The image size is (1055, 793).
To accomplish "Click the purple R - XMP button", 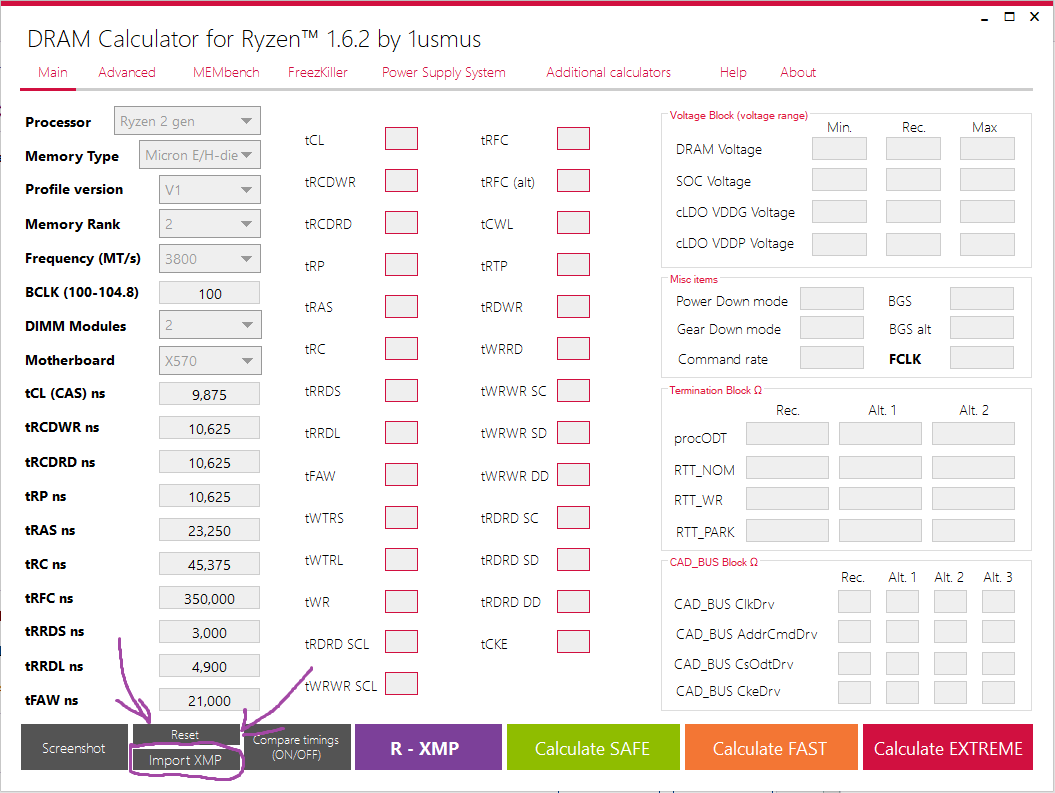I will pyautogui.click(x=428, y=747).
